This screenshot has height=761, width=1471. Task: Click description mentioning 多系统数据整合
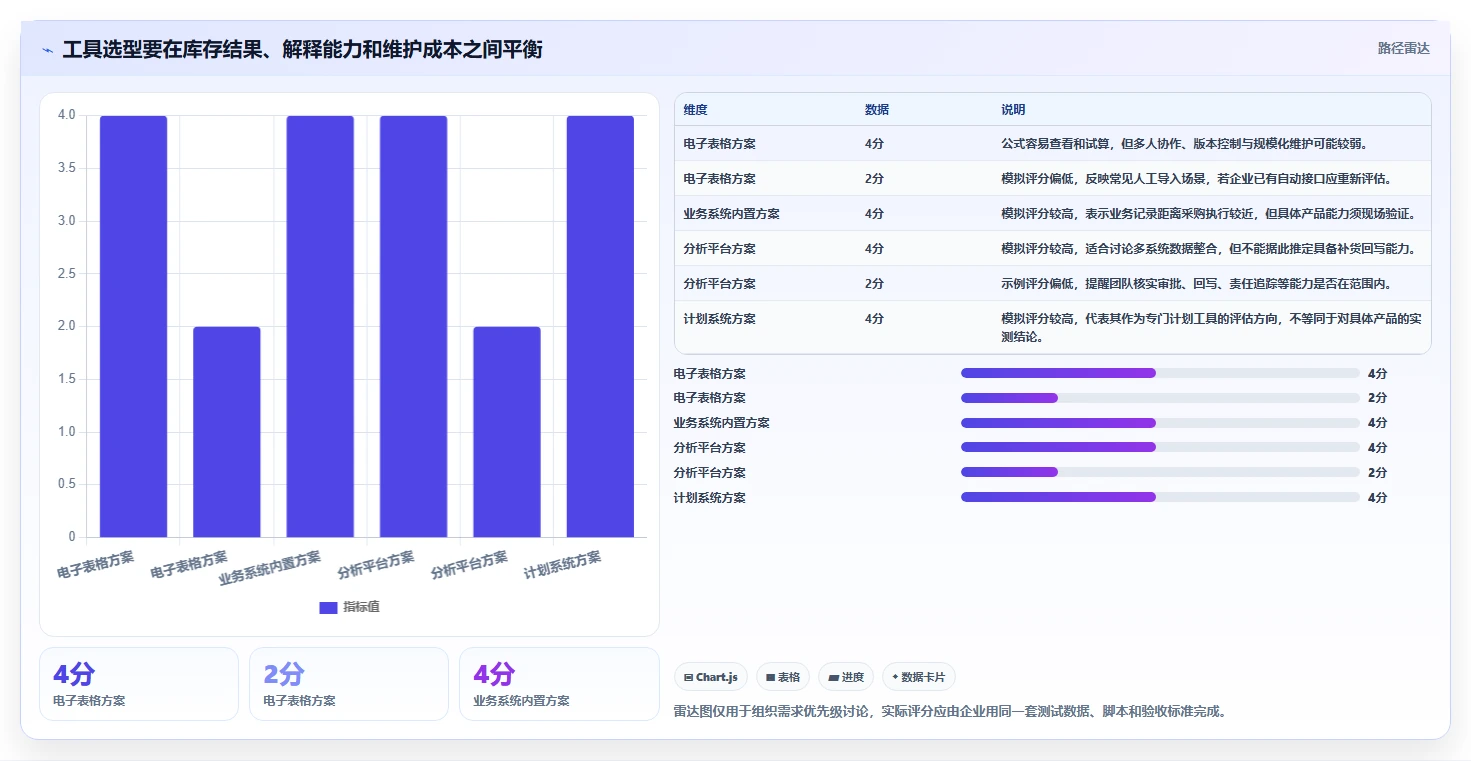click(x=1208, y=249)
